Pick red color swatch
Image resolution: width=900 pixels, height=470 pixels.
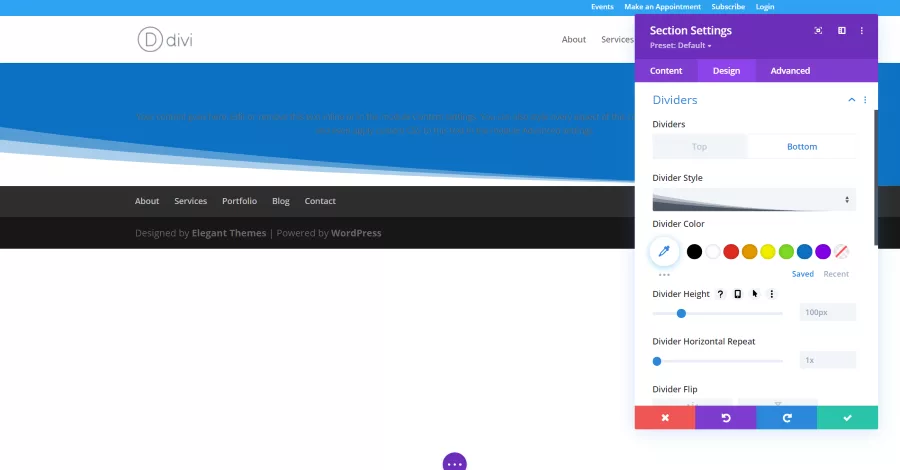(731, 251)
